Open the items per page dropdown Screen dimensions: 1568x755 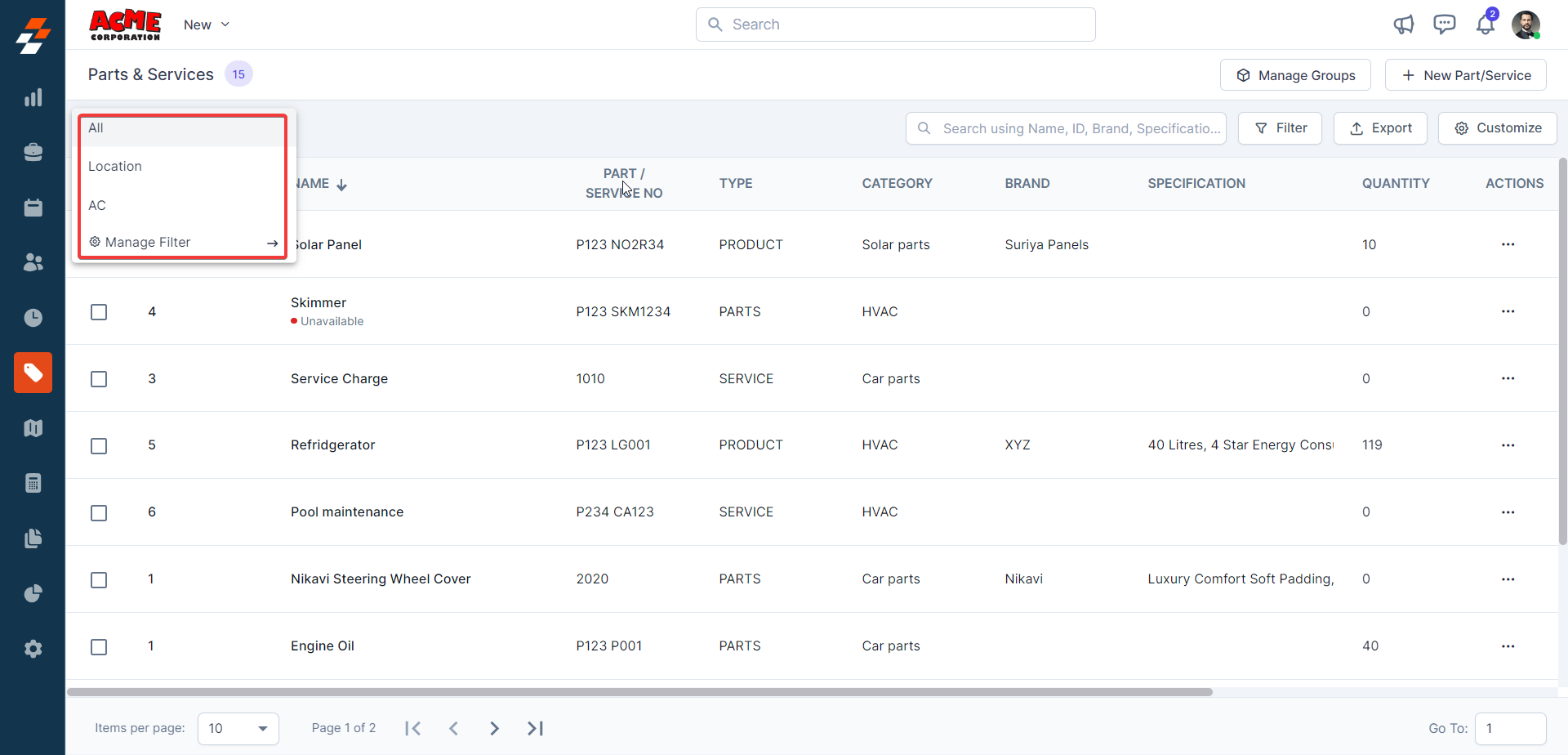(x=238, y=728)
